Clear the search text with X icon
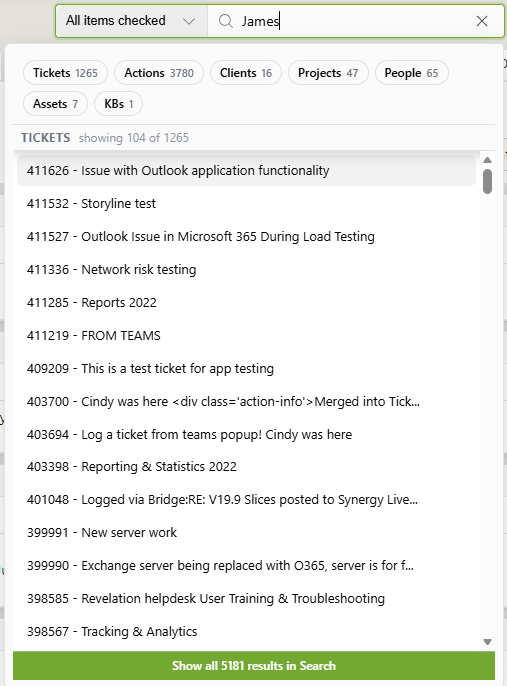Screen dimensions: 507x686 pos(482,21)
